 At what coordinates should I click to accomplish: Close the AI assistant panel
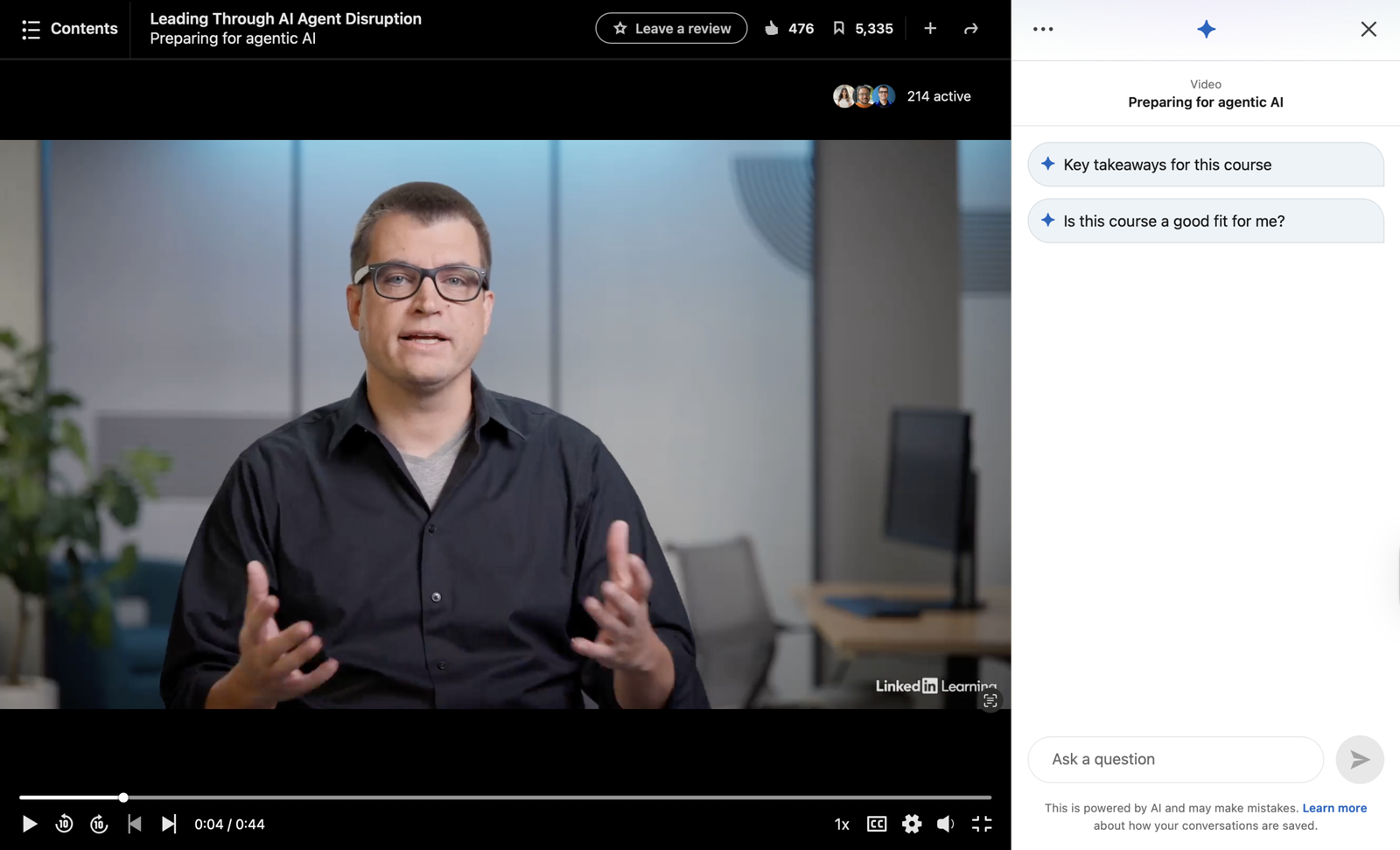point(1368,29)
